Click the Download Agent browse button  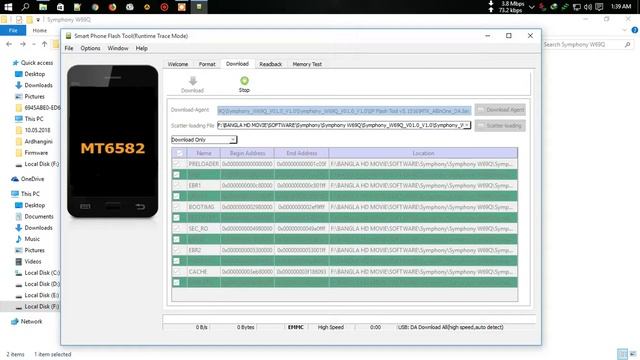[500, 110]
